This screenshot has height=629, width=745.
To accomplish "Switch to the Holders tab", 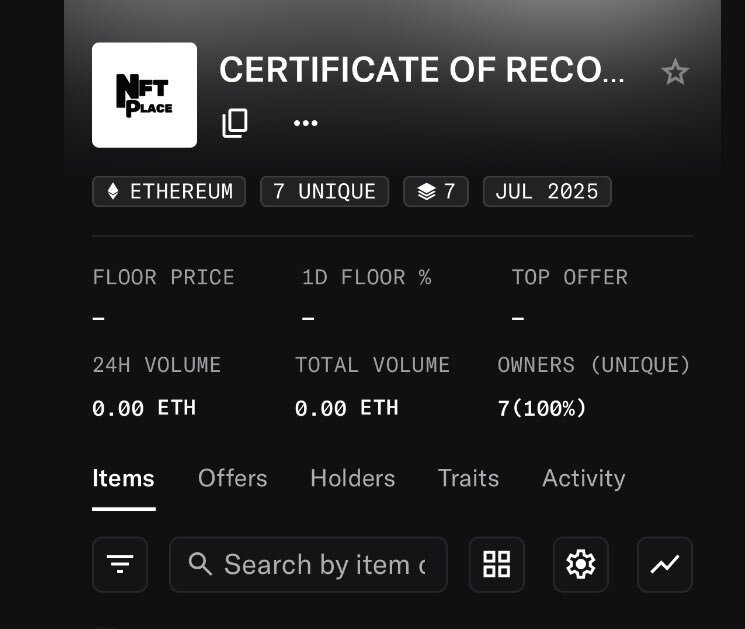I will [x=353, y=478].
